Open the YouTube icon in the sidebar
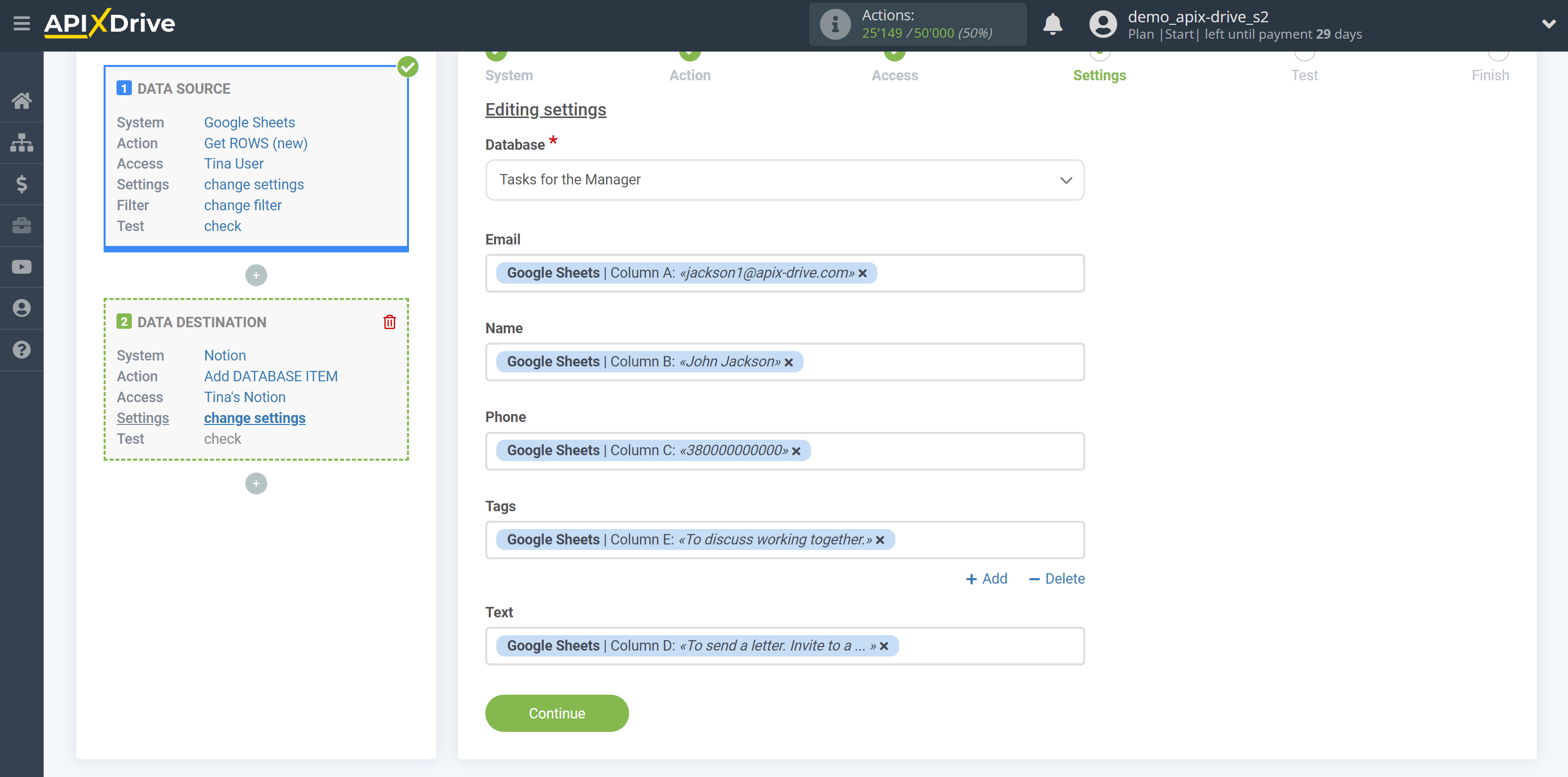The height and width of the screenshot is (777, 1568). (x=22, y=266)
